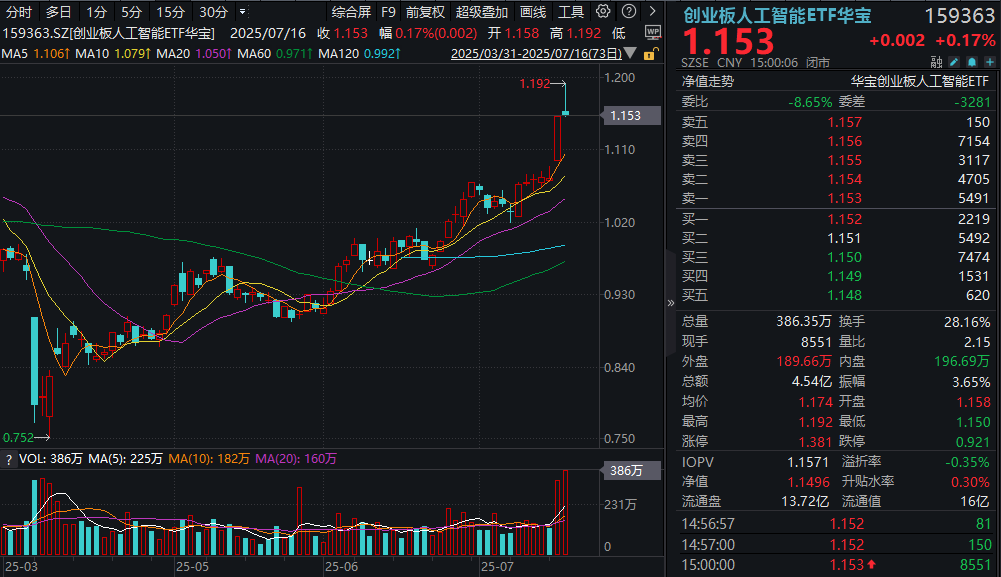
Task: Click the MA5 indicator label
Action: click(x=15, y=54)
